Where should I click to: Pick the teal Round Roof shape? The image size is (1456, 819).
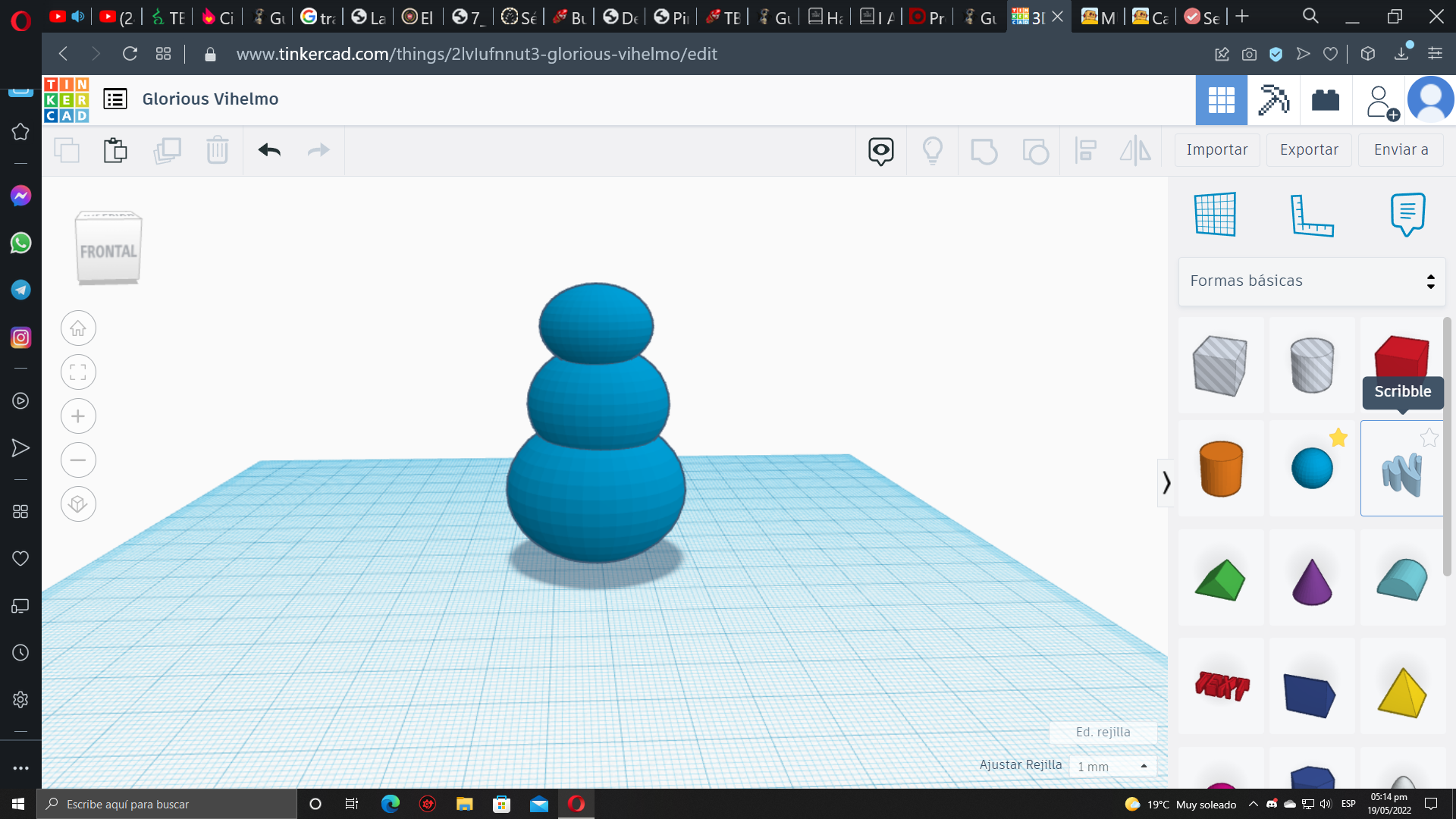tap(1401, 580)
